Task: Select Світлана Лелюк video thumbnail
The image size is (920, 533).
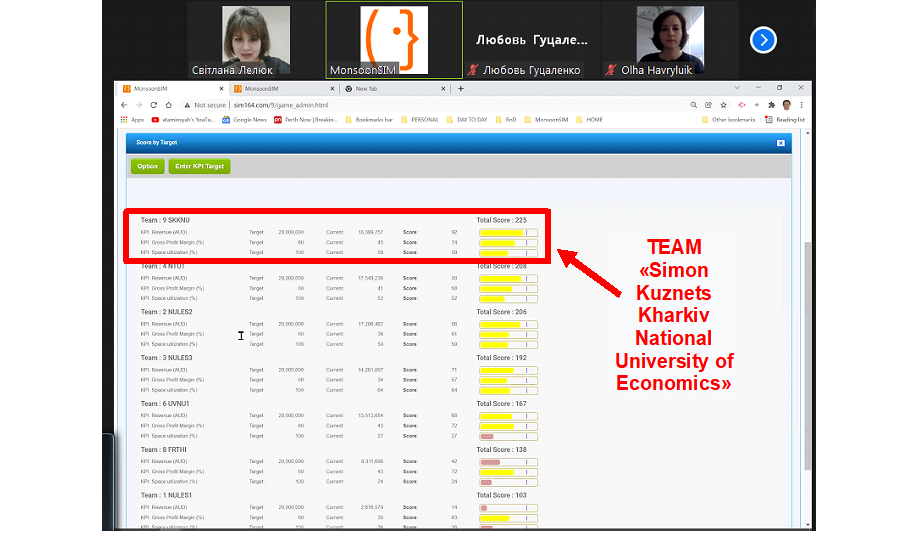Action: point(256,40)
